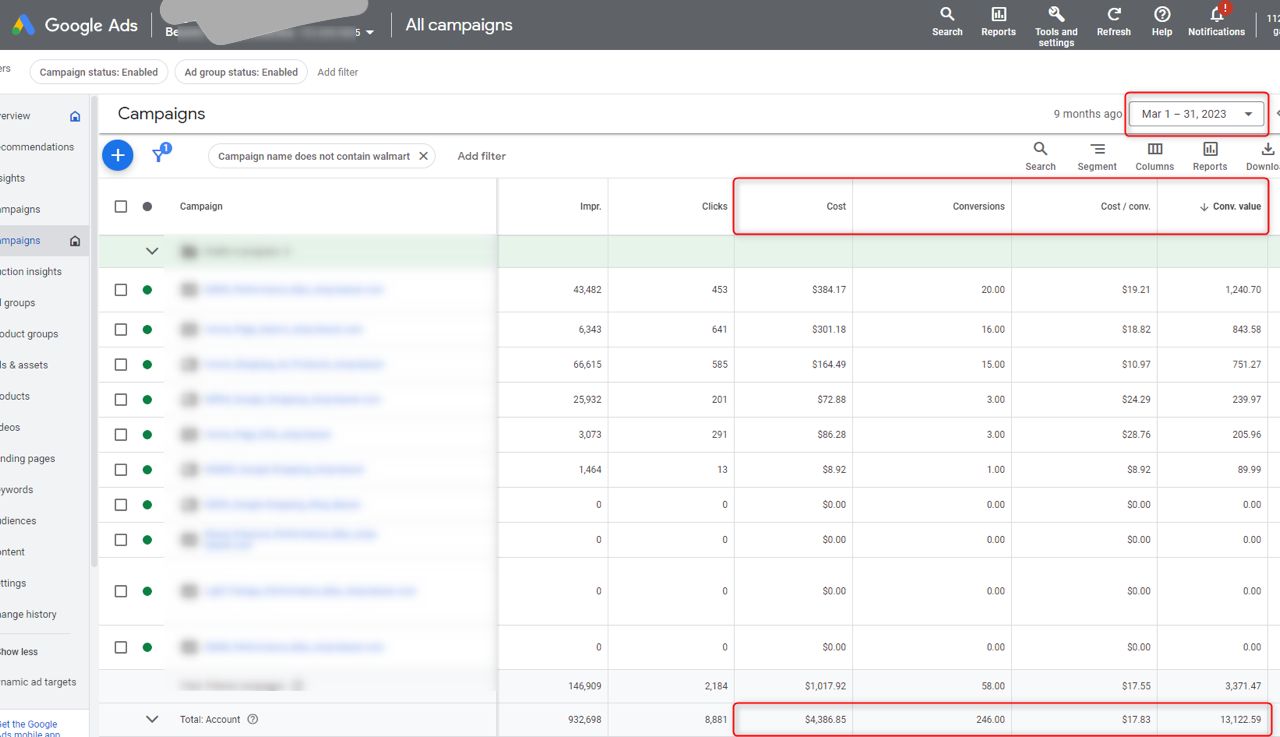Select Recommendations in left sidebar
Screen dimensions: 1280x737
pyautogui.click(x=36, y=147)
